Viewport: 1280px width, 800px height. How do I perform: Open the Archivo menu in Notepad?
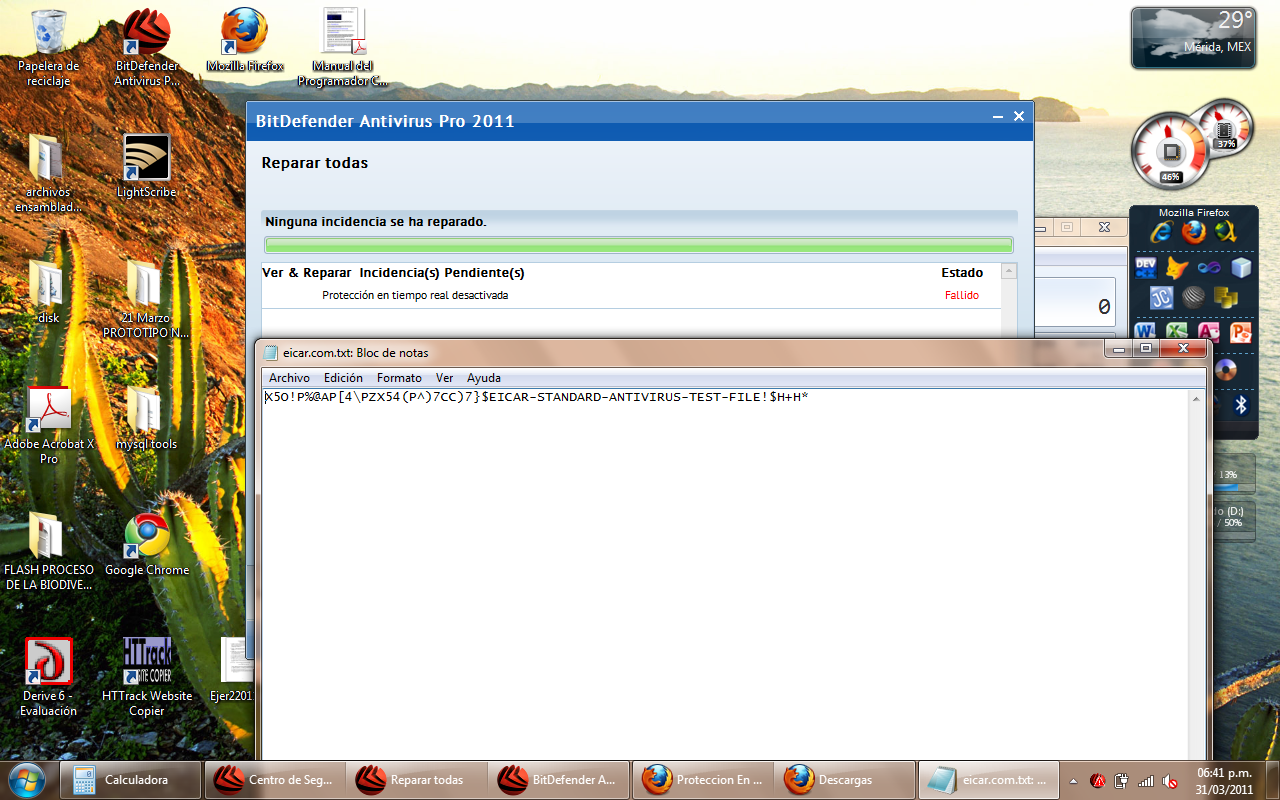point(289,378)
